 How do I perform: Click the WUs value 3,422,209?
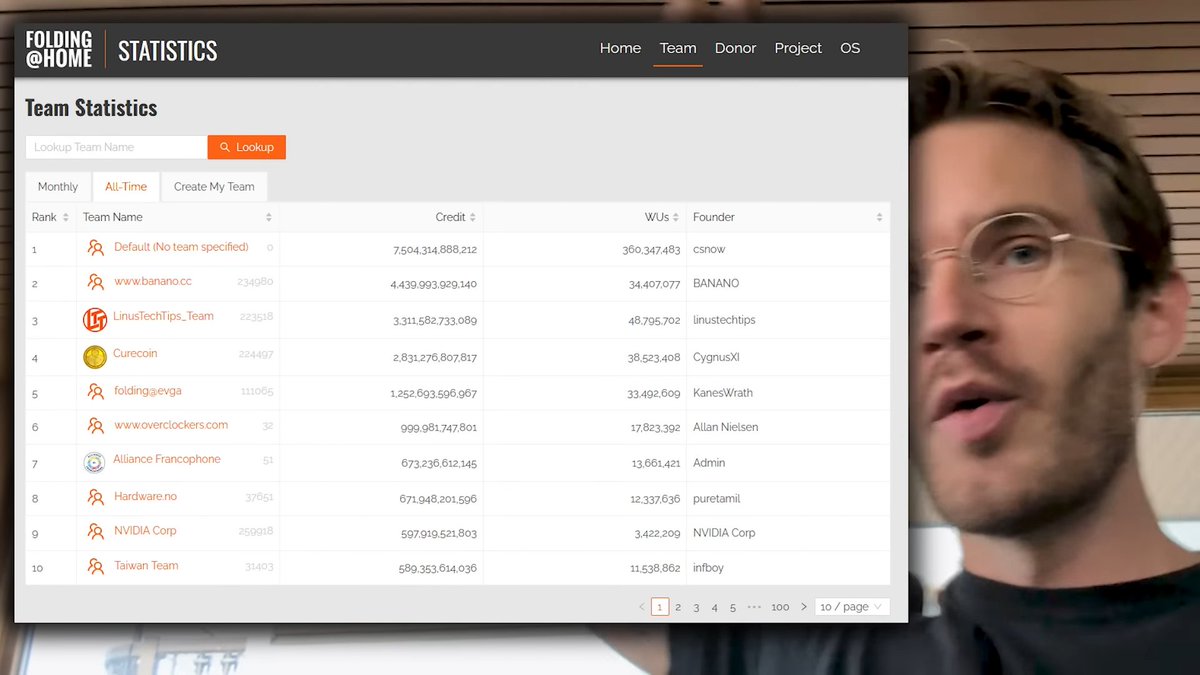tap(656, 533)
